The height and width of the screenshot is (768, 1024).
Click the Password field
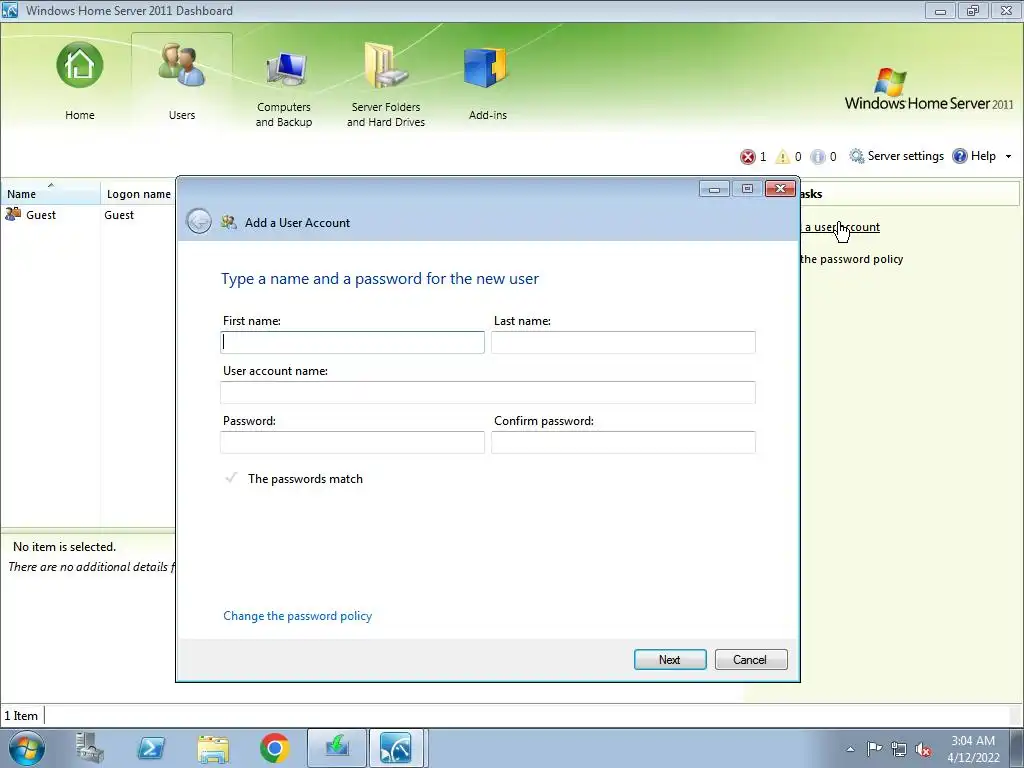352,442
